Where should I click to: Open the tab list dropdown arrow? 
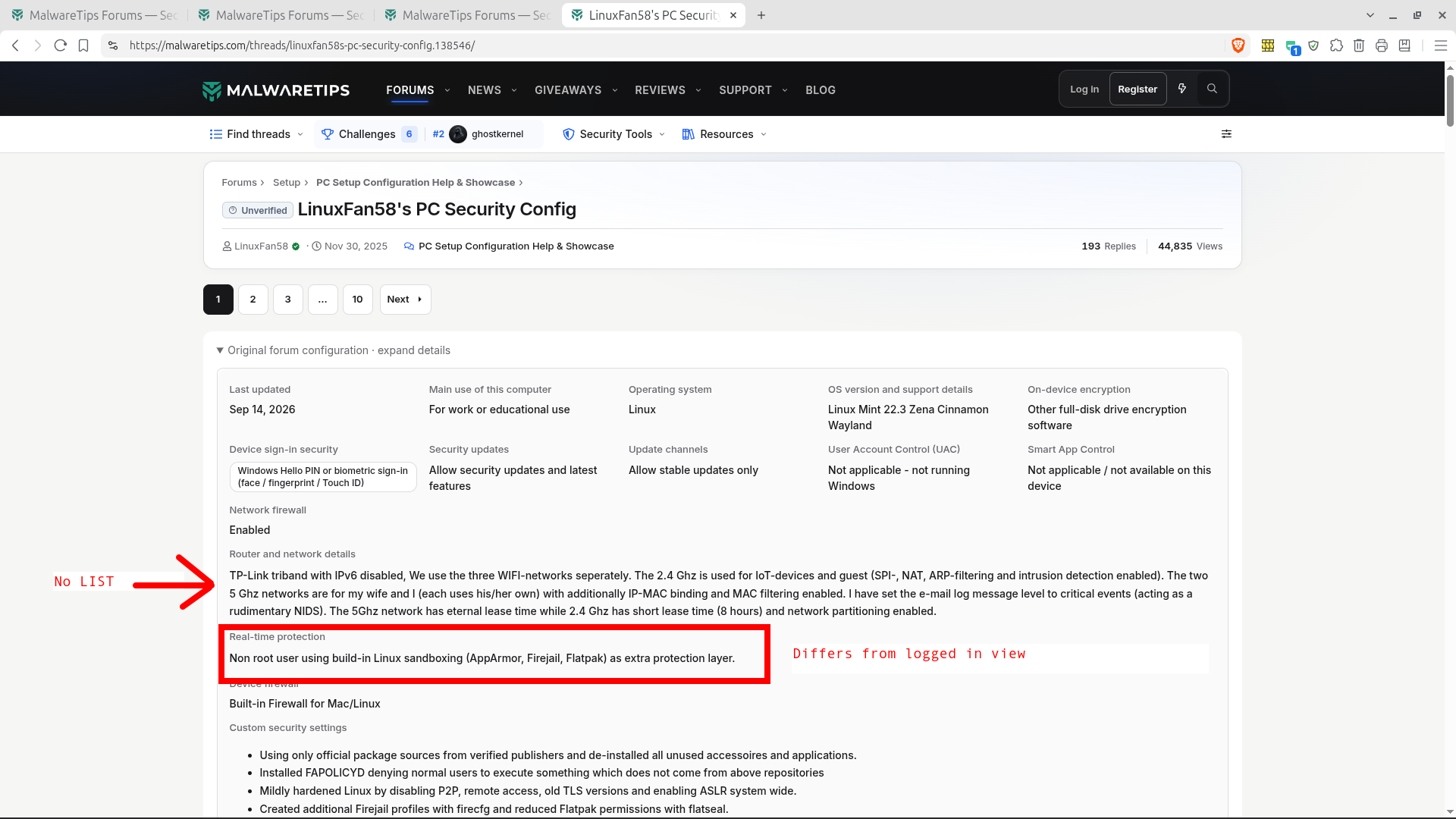[1370, 15]
